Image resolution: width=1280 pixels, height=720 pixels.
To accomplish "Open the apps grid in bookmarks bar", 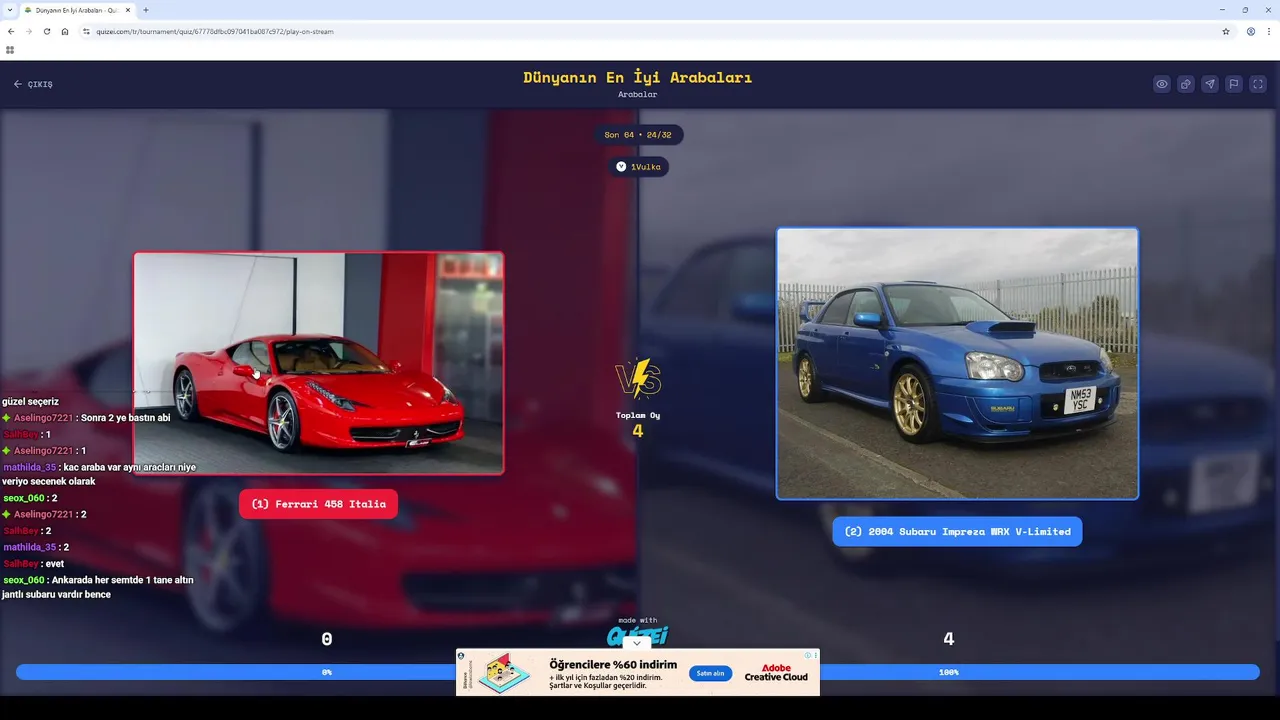I will click(10, 49).
